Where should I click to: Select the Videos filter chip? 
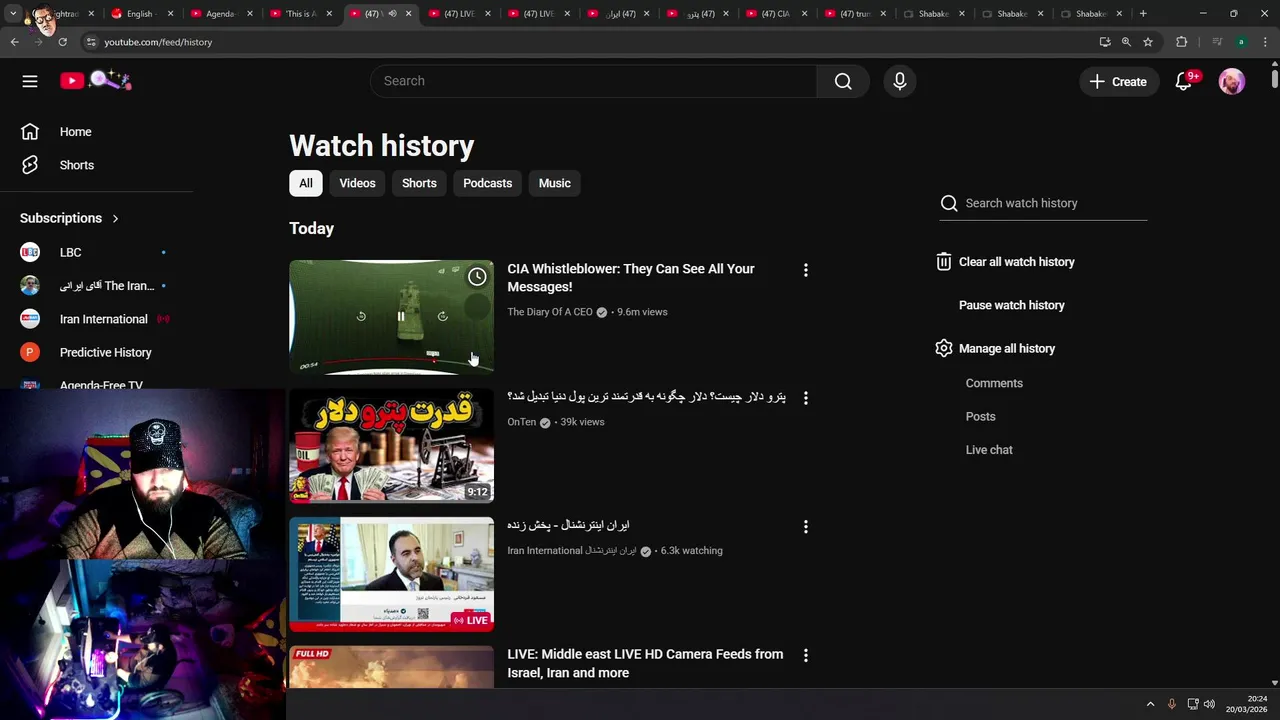357,183
